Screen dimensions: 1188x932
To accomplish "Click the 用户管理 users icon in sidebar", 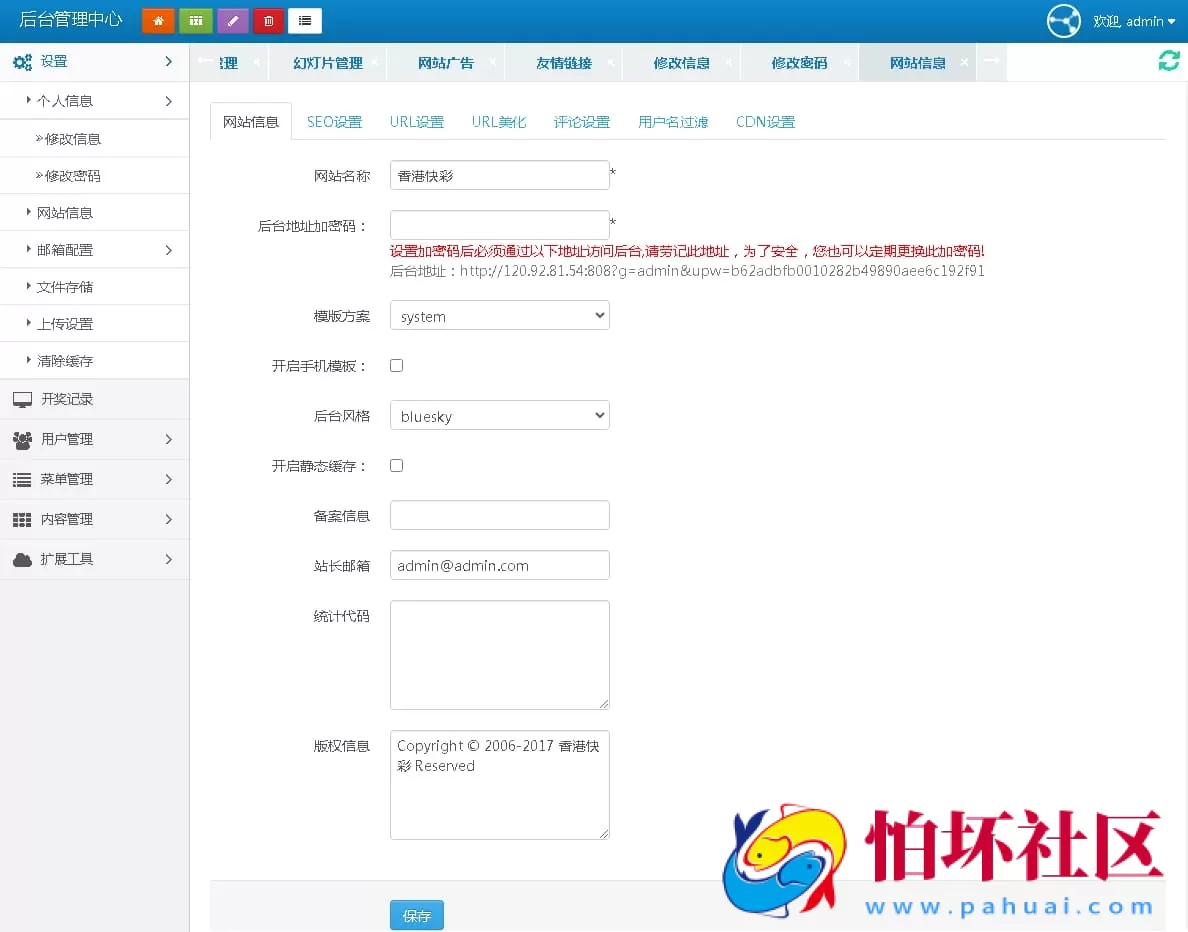I will tap(22, 438).
